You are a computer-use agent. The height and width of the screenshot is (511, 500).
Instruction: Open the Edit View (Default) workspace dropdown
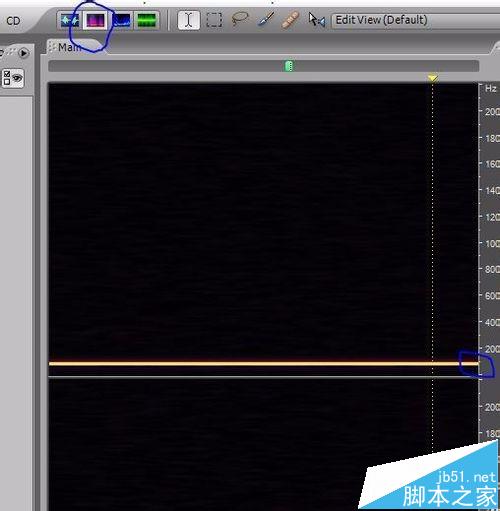416,21
